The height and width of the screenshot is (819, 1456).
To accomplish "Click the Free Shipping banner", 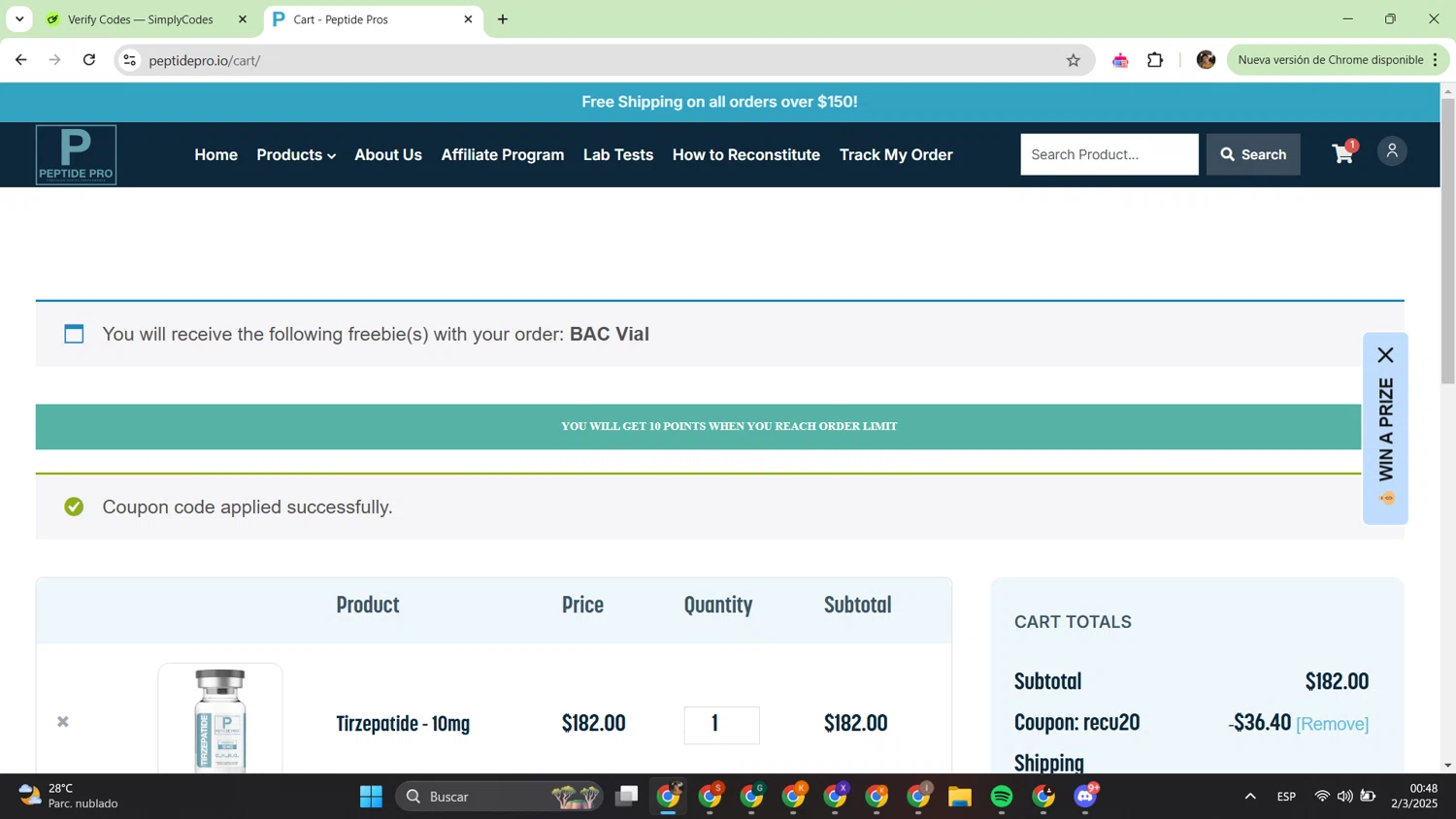I will tap(719, 102).
